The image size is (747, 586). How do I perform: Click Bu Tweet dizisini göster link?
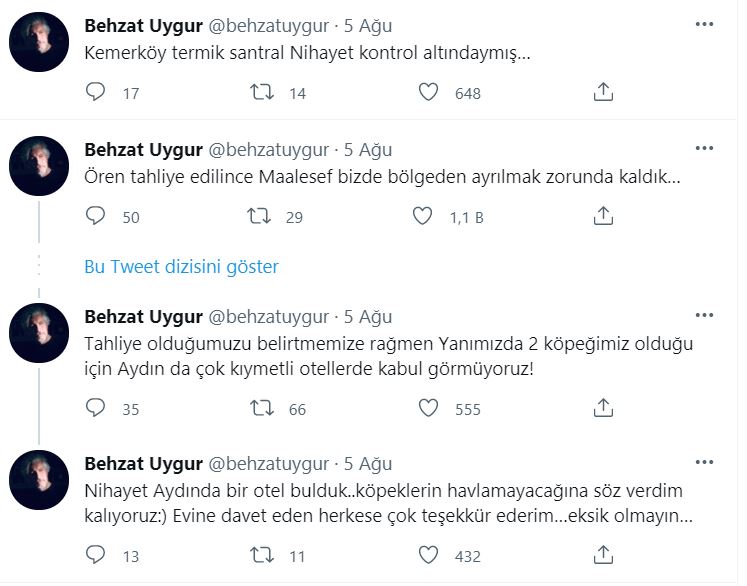point(181,266)
